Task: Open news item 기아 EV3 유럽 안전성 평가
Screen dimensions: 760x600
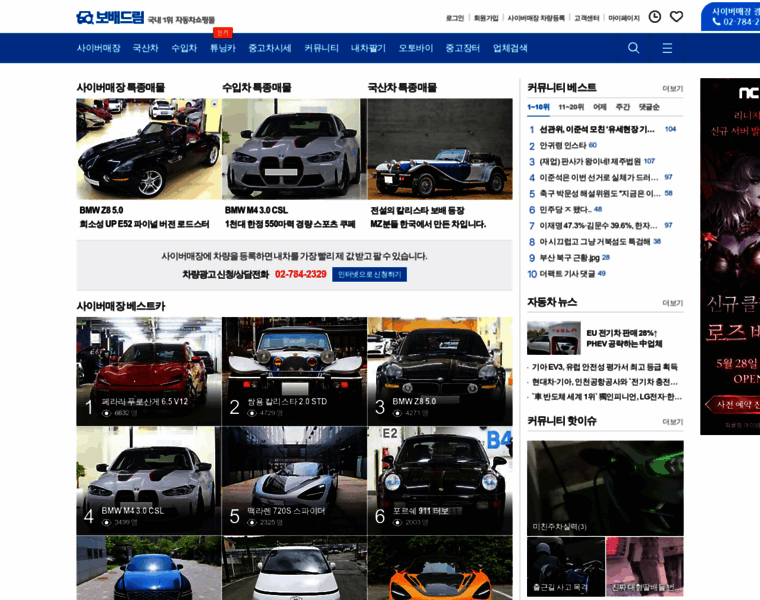Action: point(604,367)
